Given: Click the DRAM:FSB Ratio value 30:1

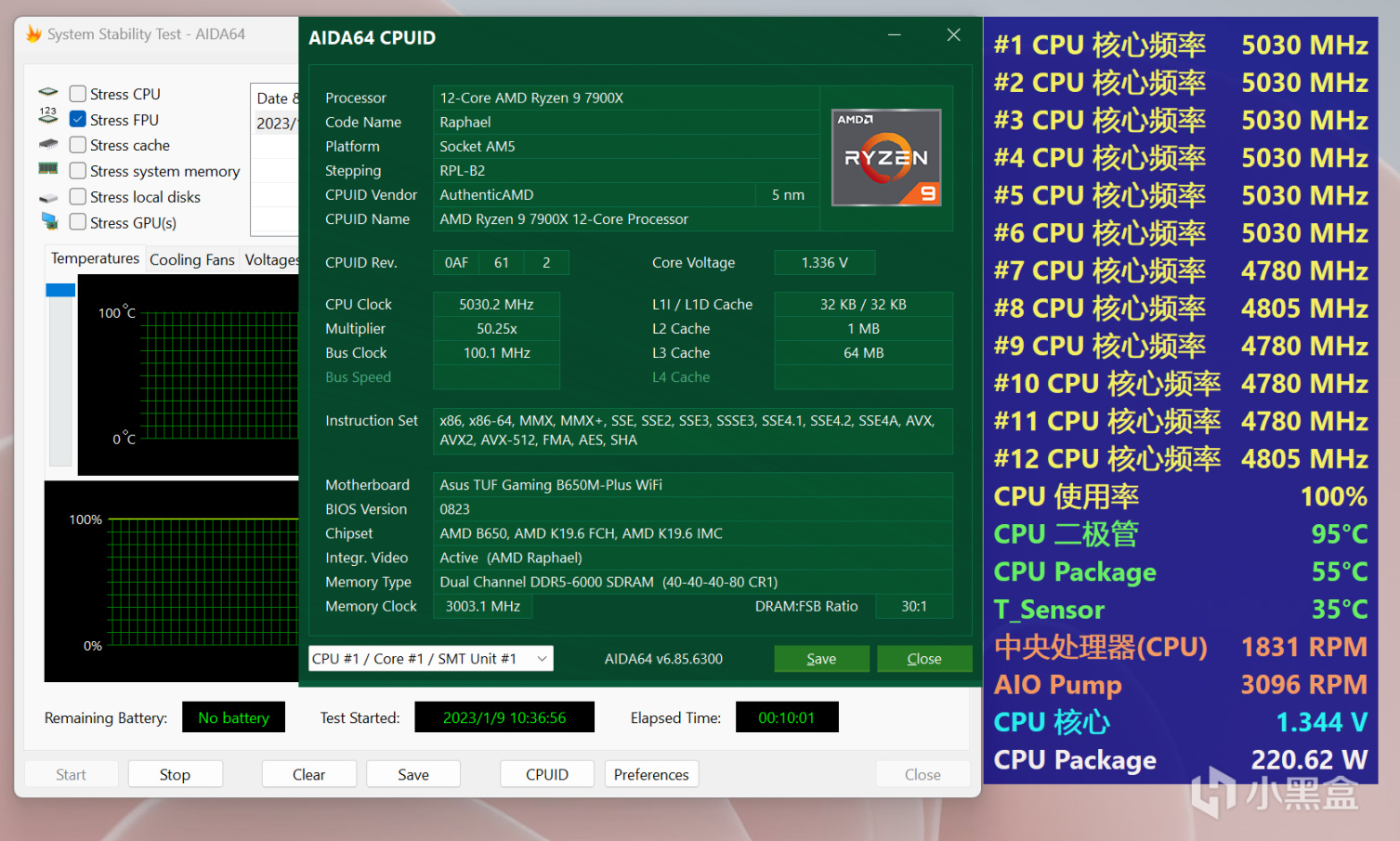Looking at the screenshot, I should coord(914,606).
